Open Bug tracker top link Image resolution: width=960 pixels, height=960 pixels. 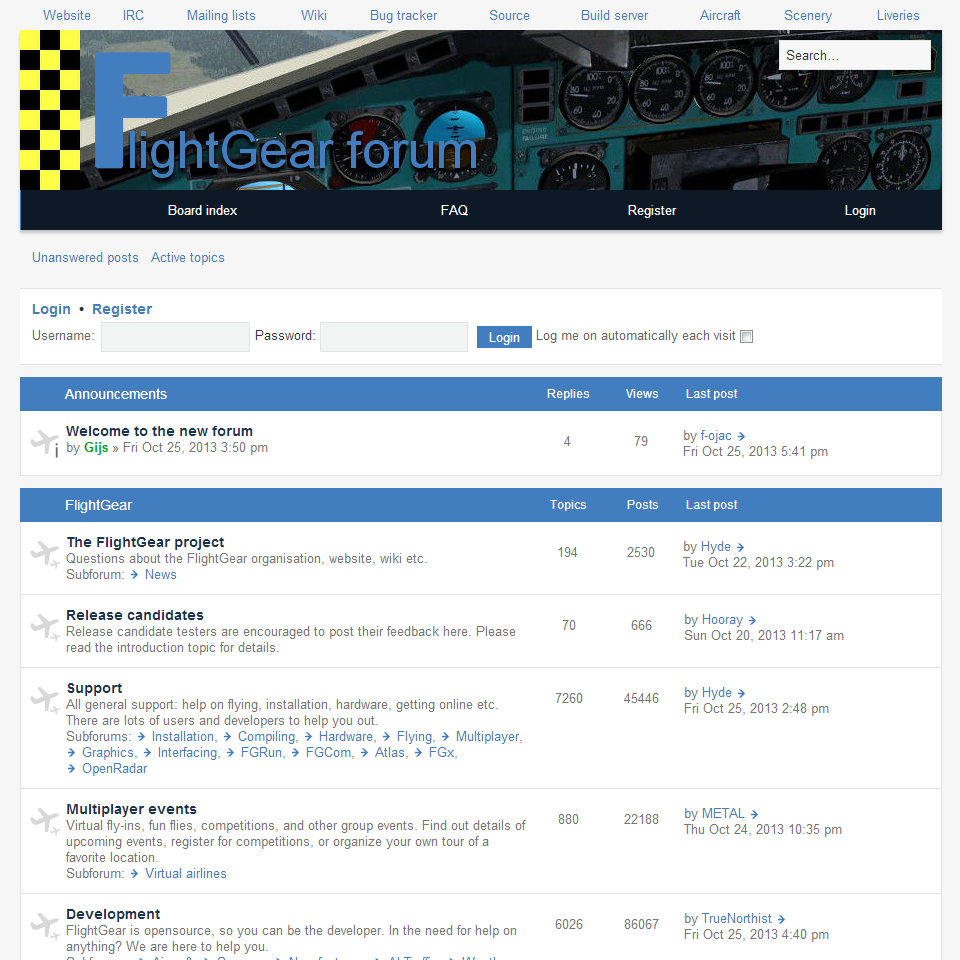(x=403, y=15)
